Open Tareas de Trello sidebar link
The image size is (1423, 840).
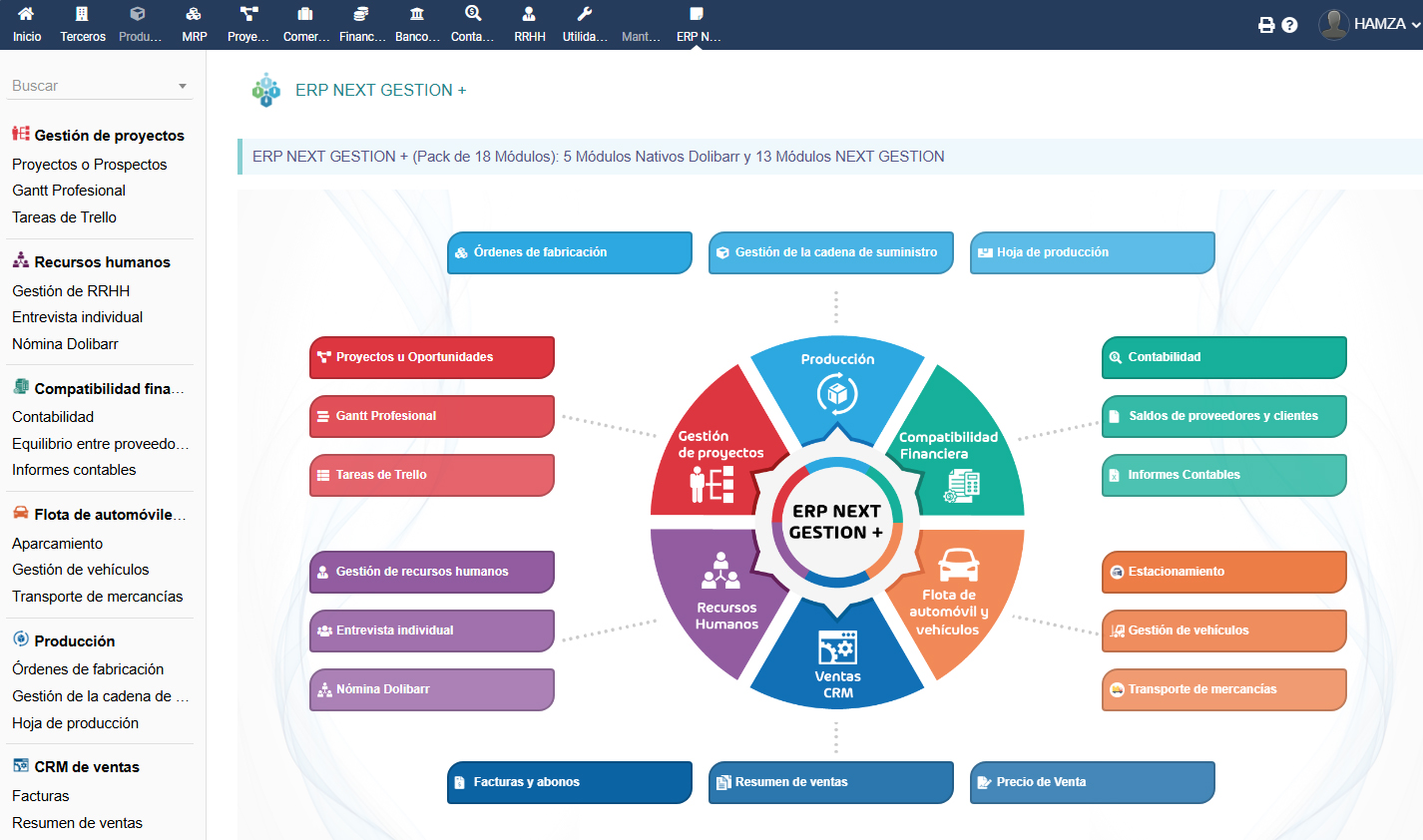coord(64,217)
